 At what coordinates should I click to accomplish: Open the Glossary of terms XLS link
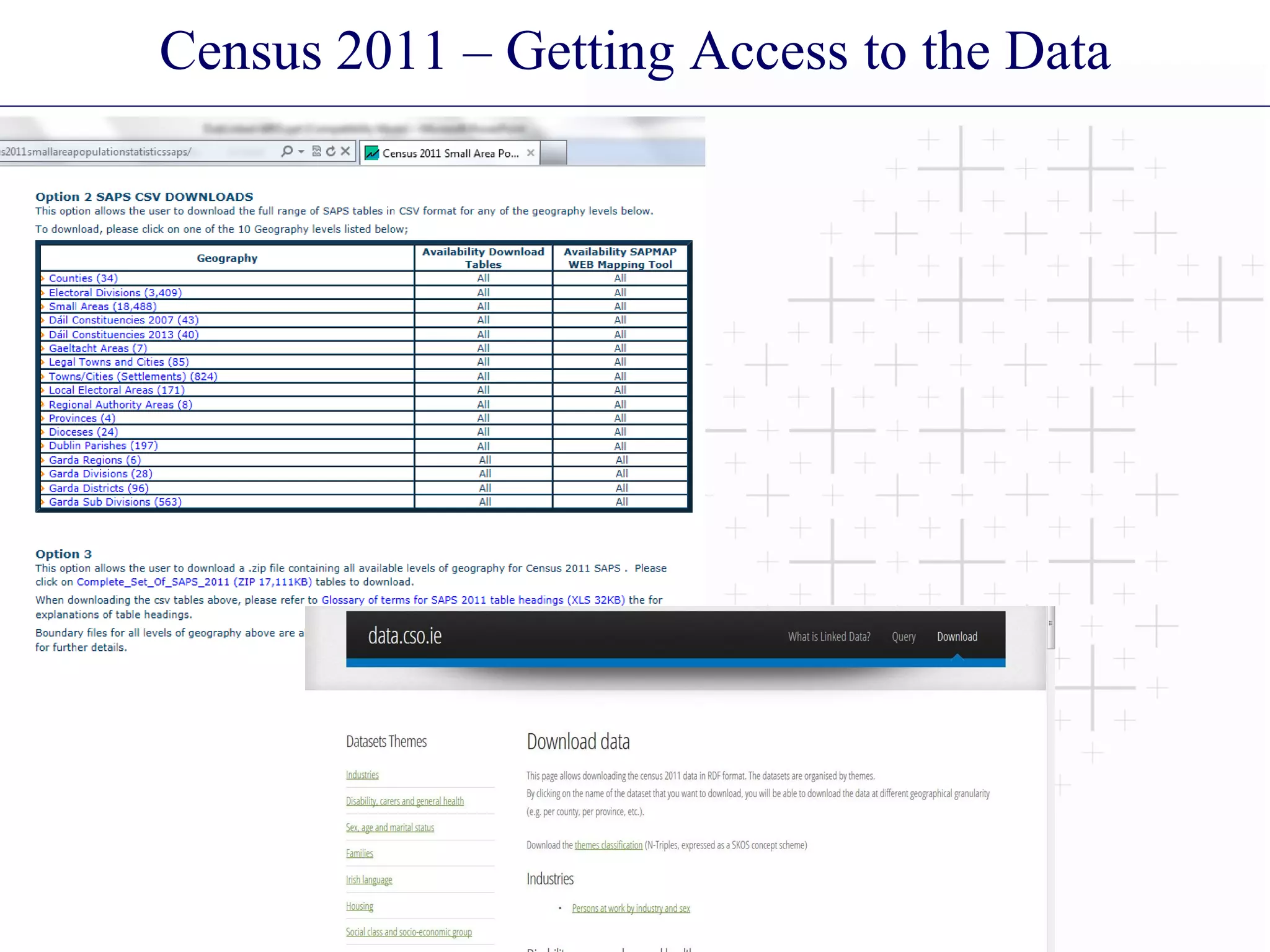473,600
